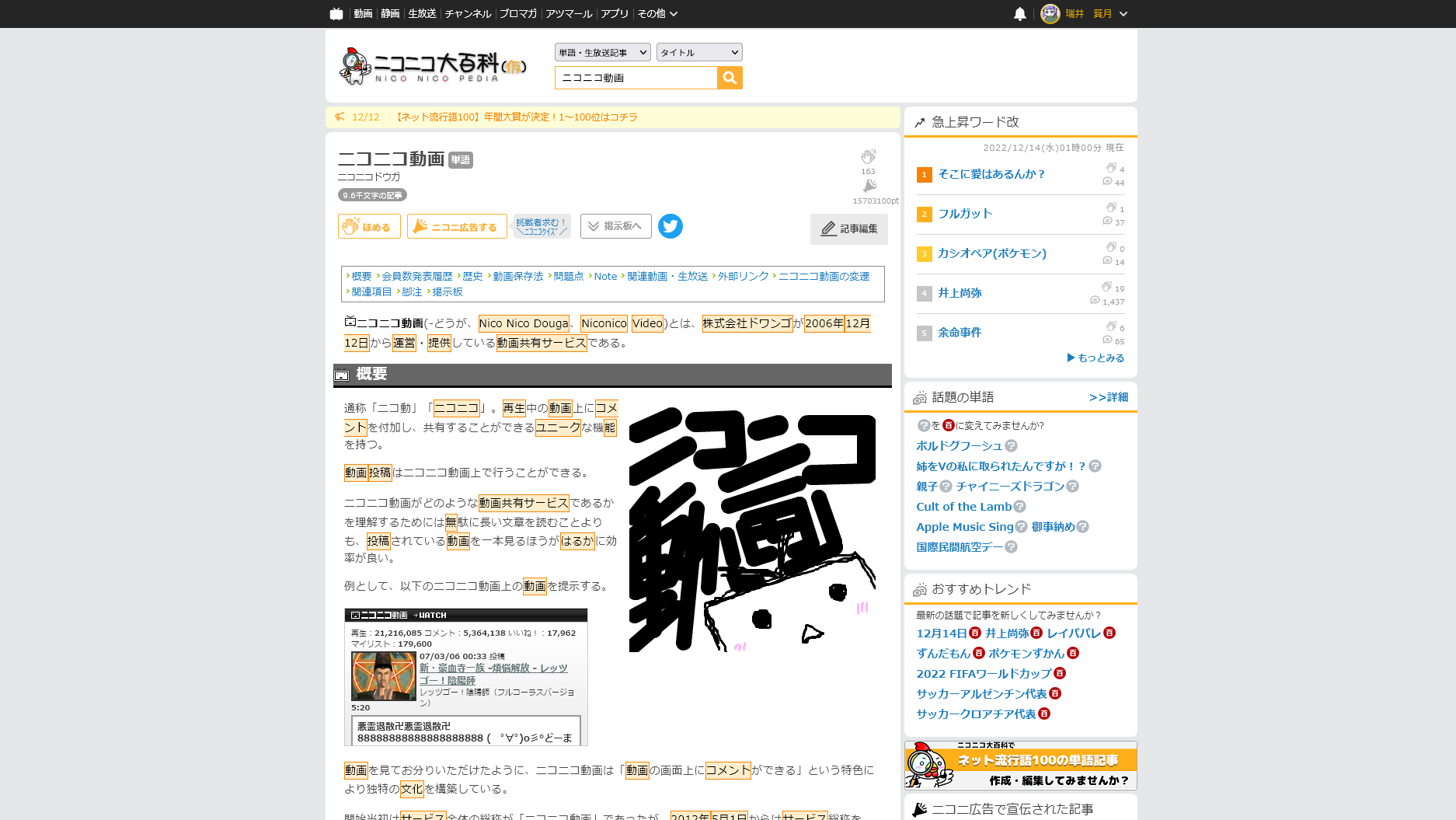Open video link 新・豪血寺一族 -煩悩解放
This screenshot has height=820, width=1456.
coord(493,674)
